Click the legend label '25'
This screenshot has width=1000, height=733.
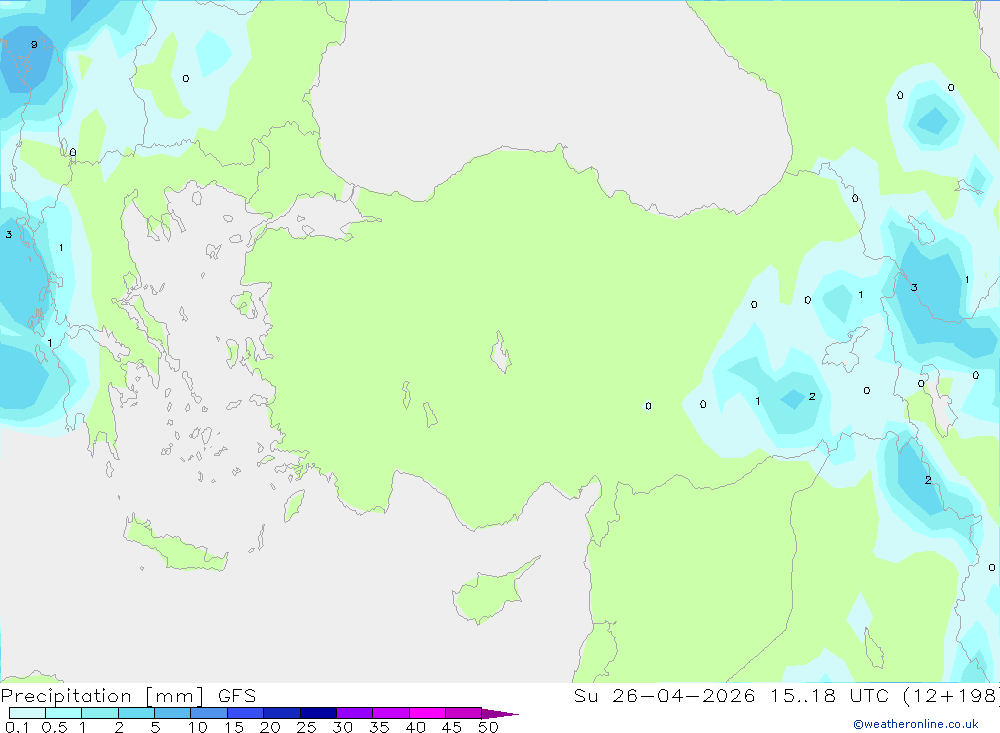pyautogui.click(x=306, y=727)
